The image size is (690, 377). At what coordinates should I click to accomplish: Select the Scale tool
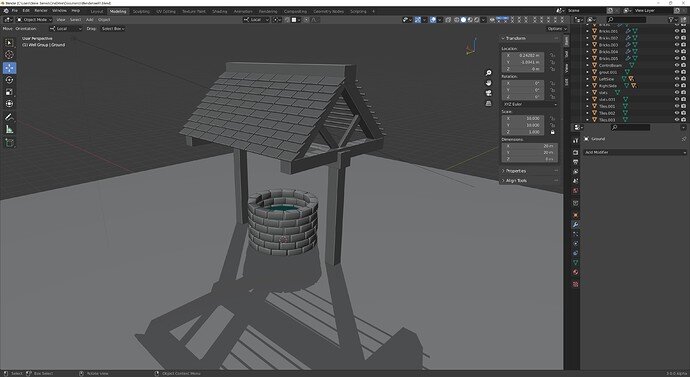[x=9, y=92]
